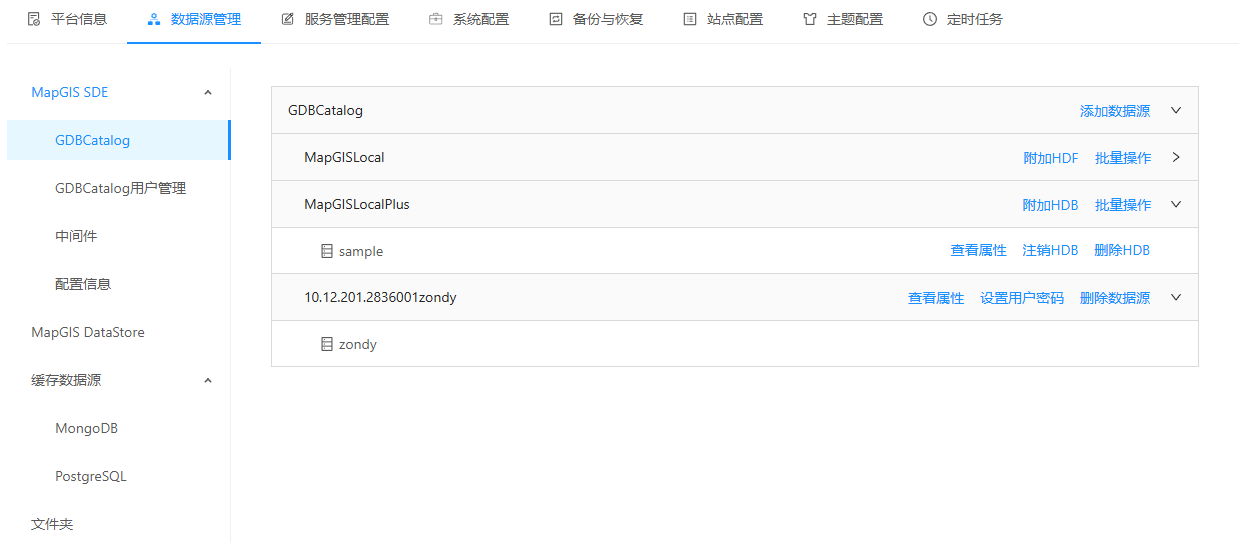Click the database icon beside zondy
Image resolution: width=1247 pixels, height=543 pixels.
click(x=326, y=344)
